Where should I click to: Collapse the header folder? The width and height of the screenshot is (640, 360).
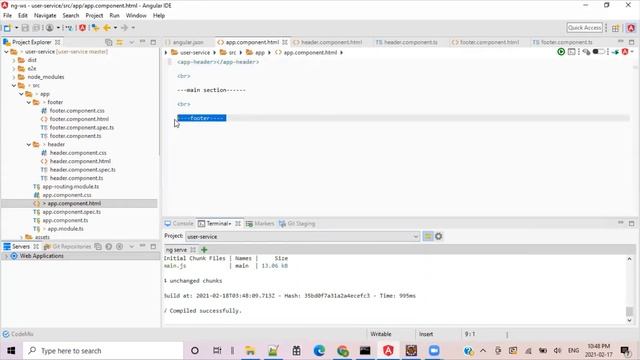coord(29,144)
